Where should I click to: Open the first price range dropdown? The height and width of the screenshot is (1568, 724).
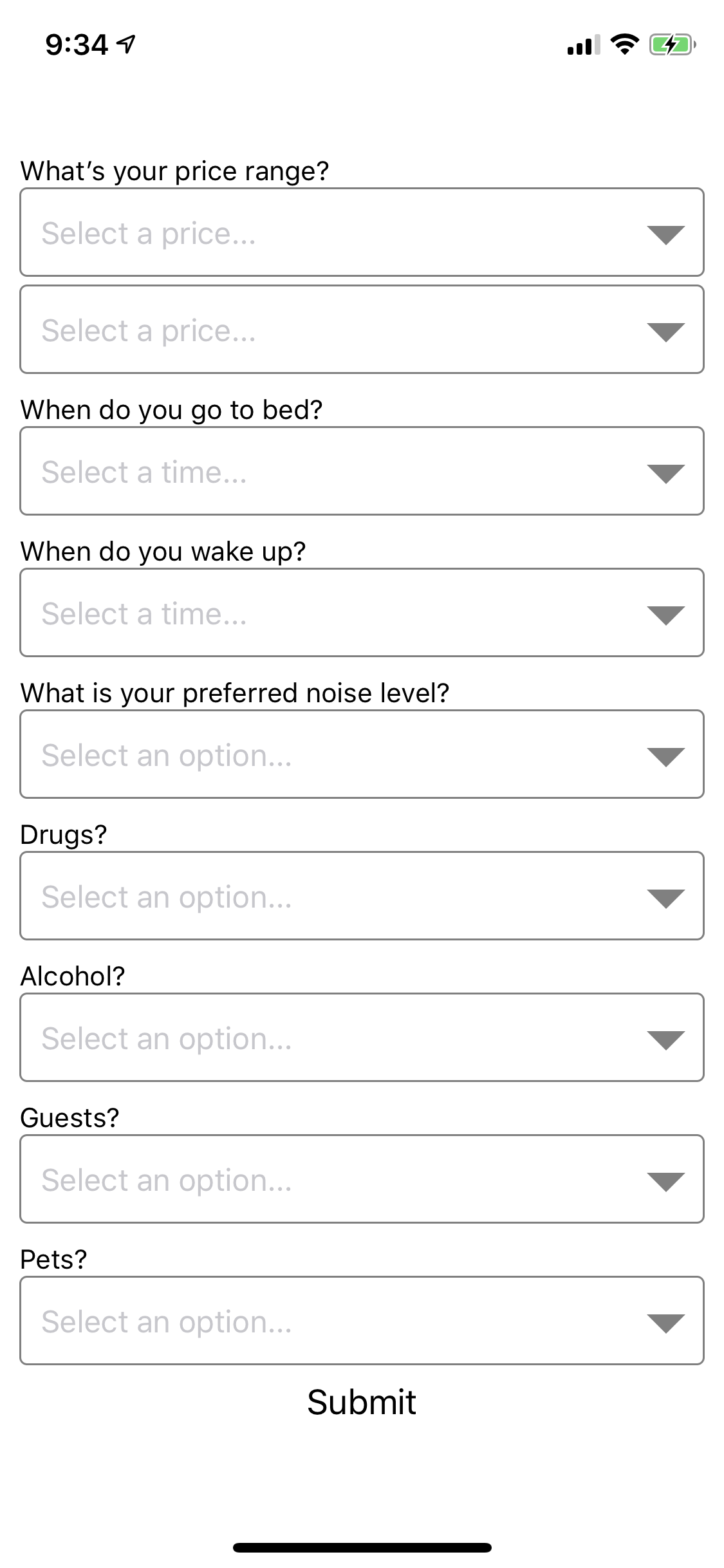pyautogui.click(x=362, y=232)
